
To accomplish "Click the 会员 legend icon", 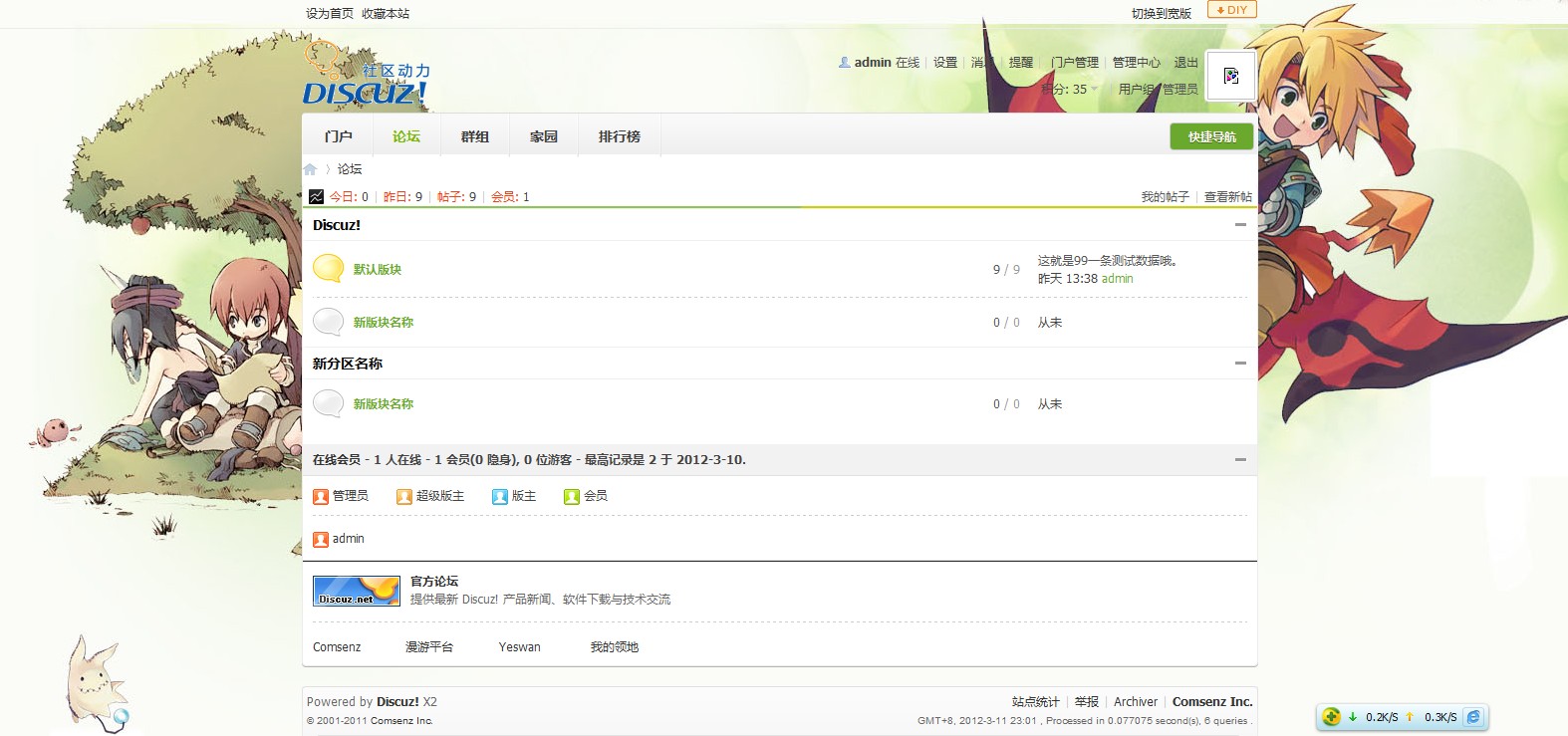I will [572, 496].
